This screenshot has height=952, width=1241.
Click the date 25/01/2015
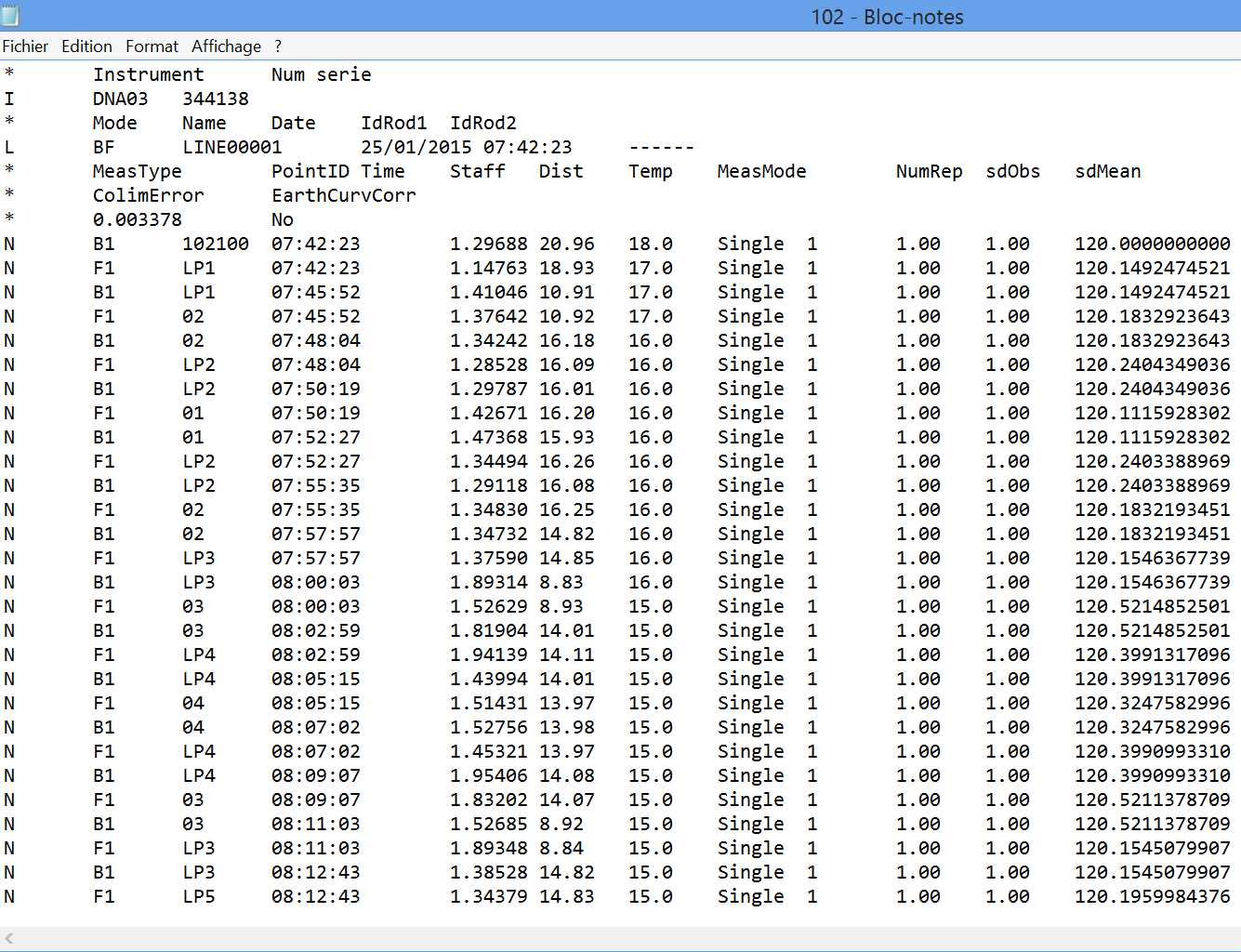click(x=416, y=147)
